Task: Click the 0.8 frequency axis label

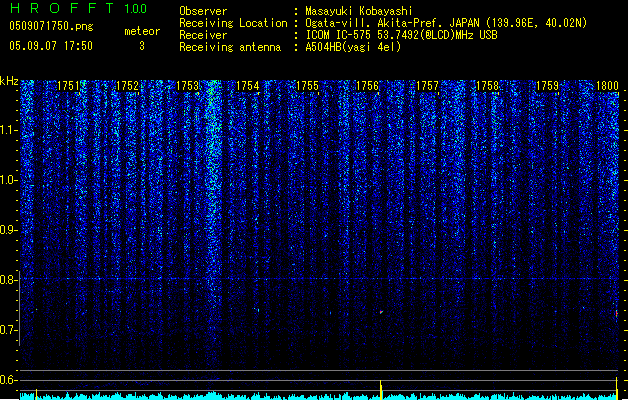Action: pos(8,280)
